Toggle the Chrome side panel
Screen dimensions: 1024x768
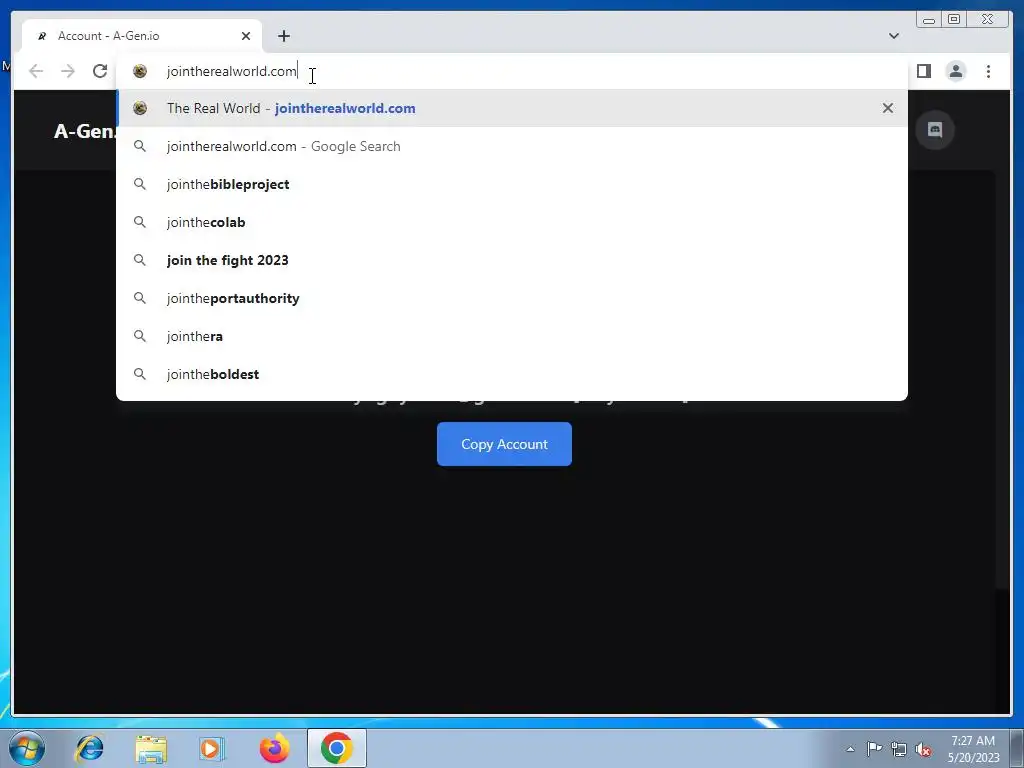[923, 71]
